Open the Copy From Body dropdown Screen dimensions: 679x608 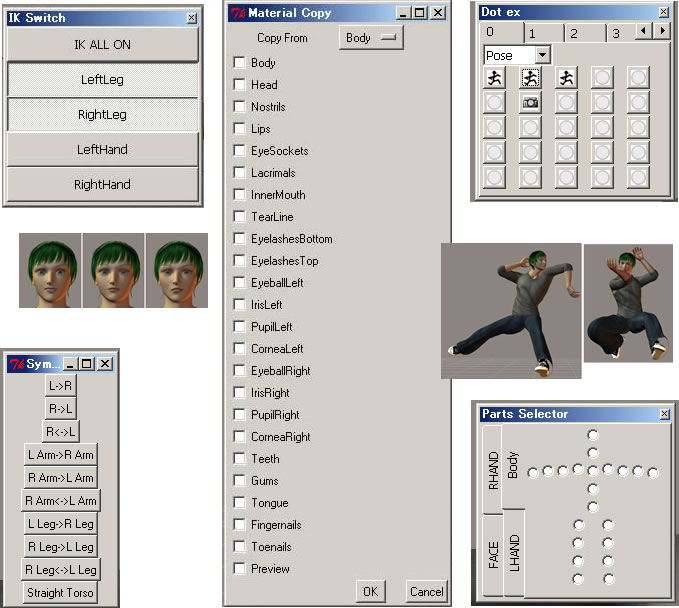pos(371,38)
